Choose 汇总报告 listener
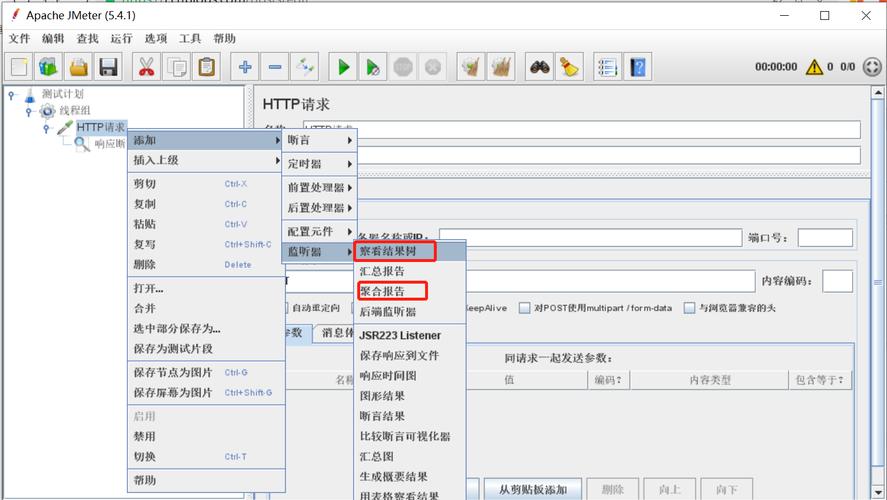This screenshot has height=500, width=887. pos(410,271)
